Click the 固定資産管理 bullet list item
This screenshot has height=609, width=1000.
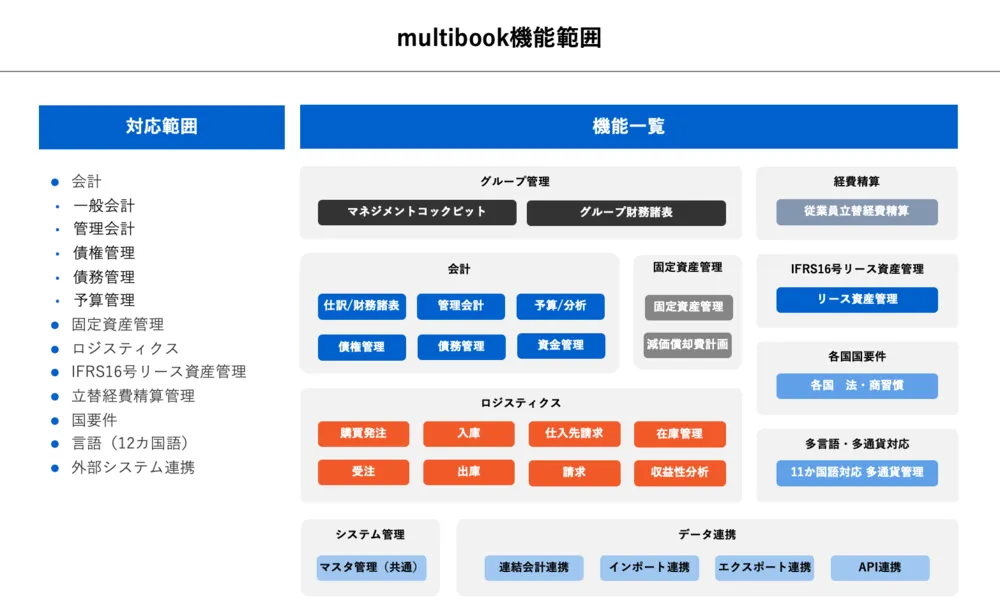click(x=117, y=325)
